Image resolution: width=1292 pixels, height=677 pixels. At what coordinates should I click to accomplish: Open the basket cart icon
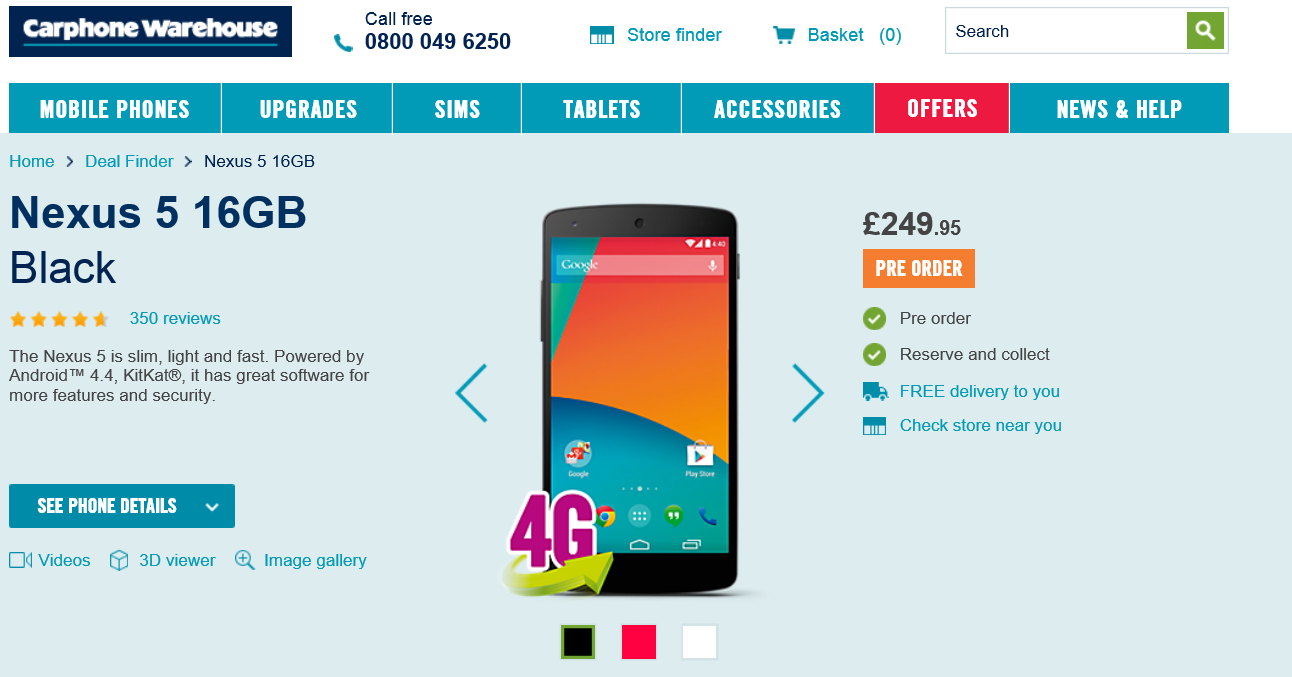coord(784,35)
